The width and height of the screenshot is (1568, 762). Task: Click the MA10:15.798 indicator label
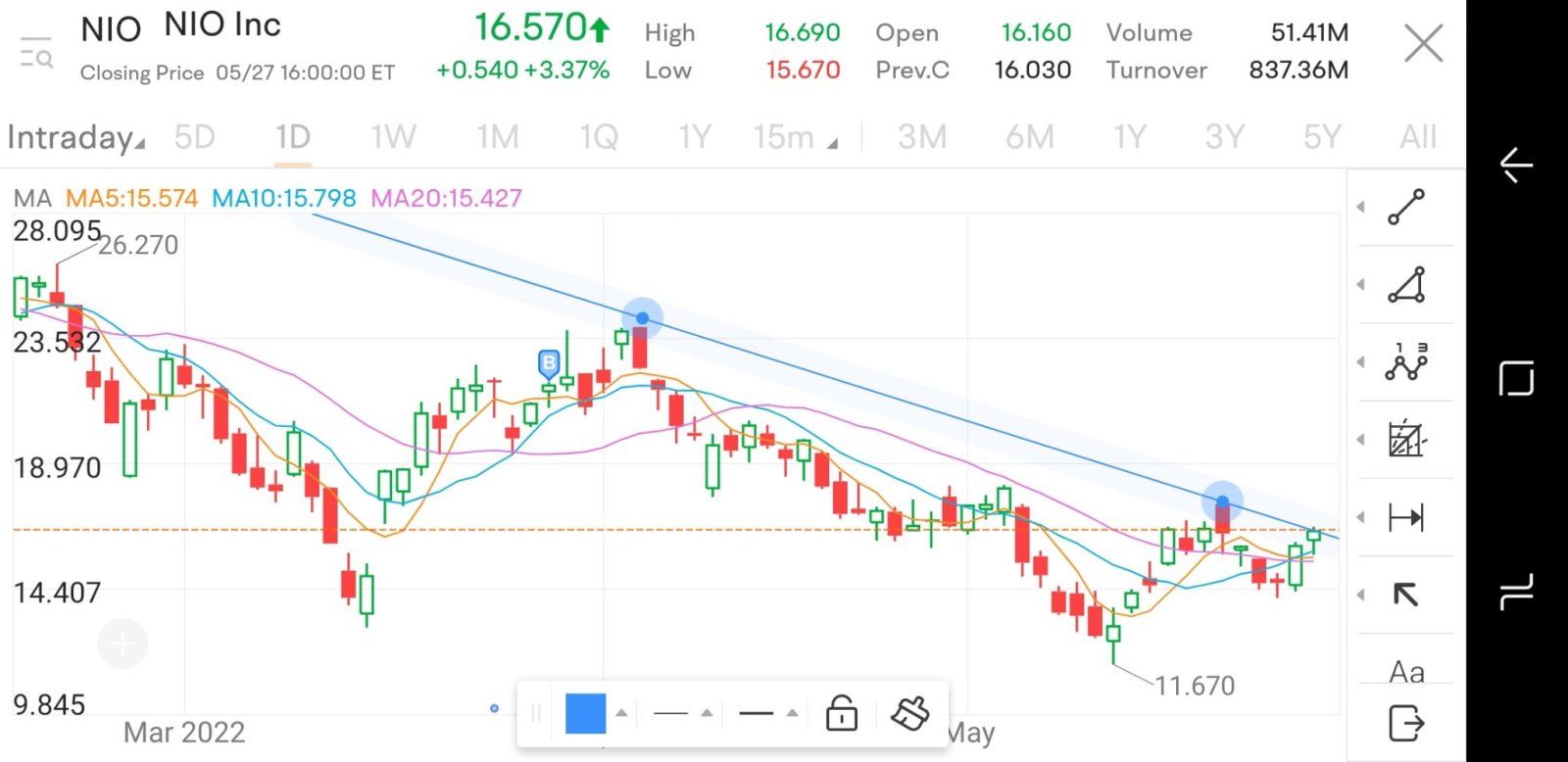284,198
